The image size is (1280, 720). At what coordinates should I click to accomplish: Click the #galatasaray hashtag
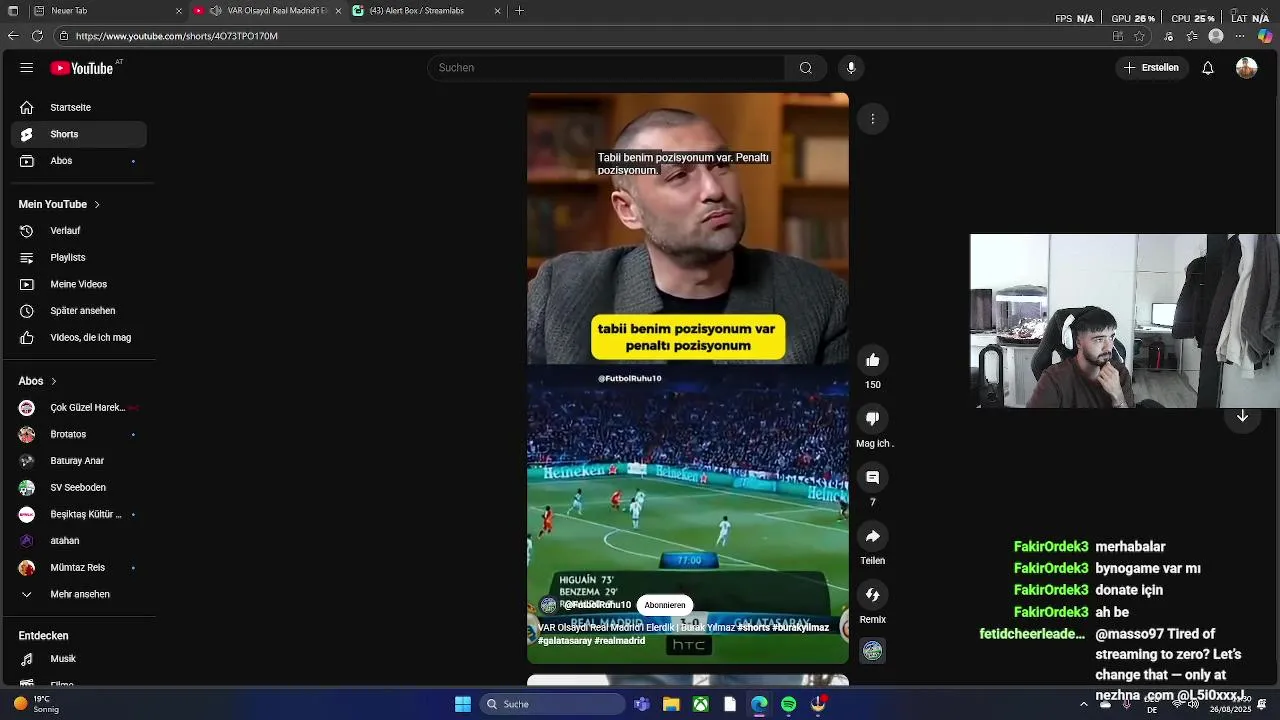tap(565, 641)
